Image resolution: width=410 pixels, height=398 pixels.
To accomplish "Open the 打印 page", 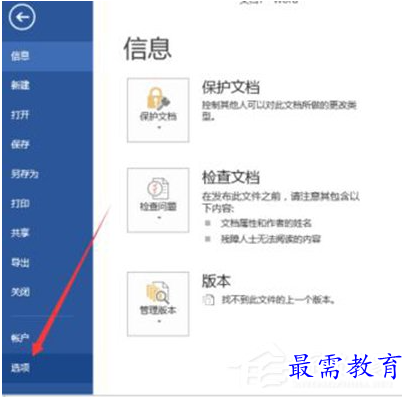I will pos(47,203).
